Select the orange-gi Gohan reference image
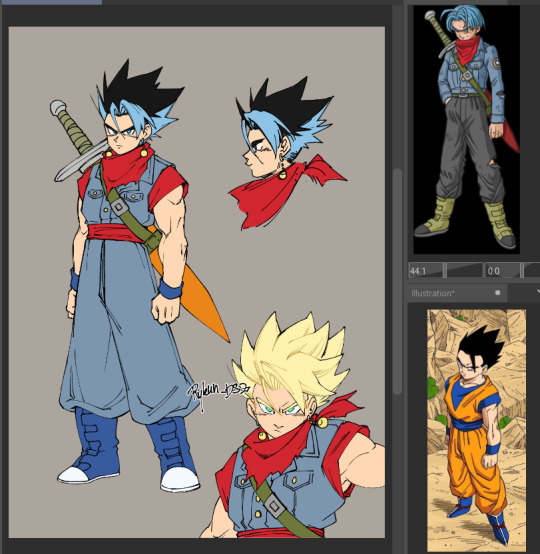Image resolution: width=540 pixels, height=554 pixels. (x=476, y=430)
